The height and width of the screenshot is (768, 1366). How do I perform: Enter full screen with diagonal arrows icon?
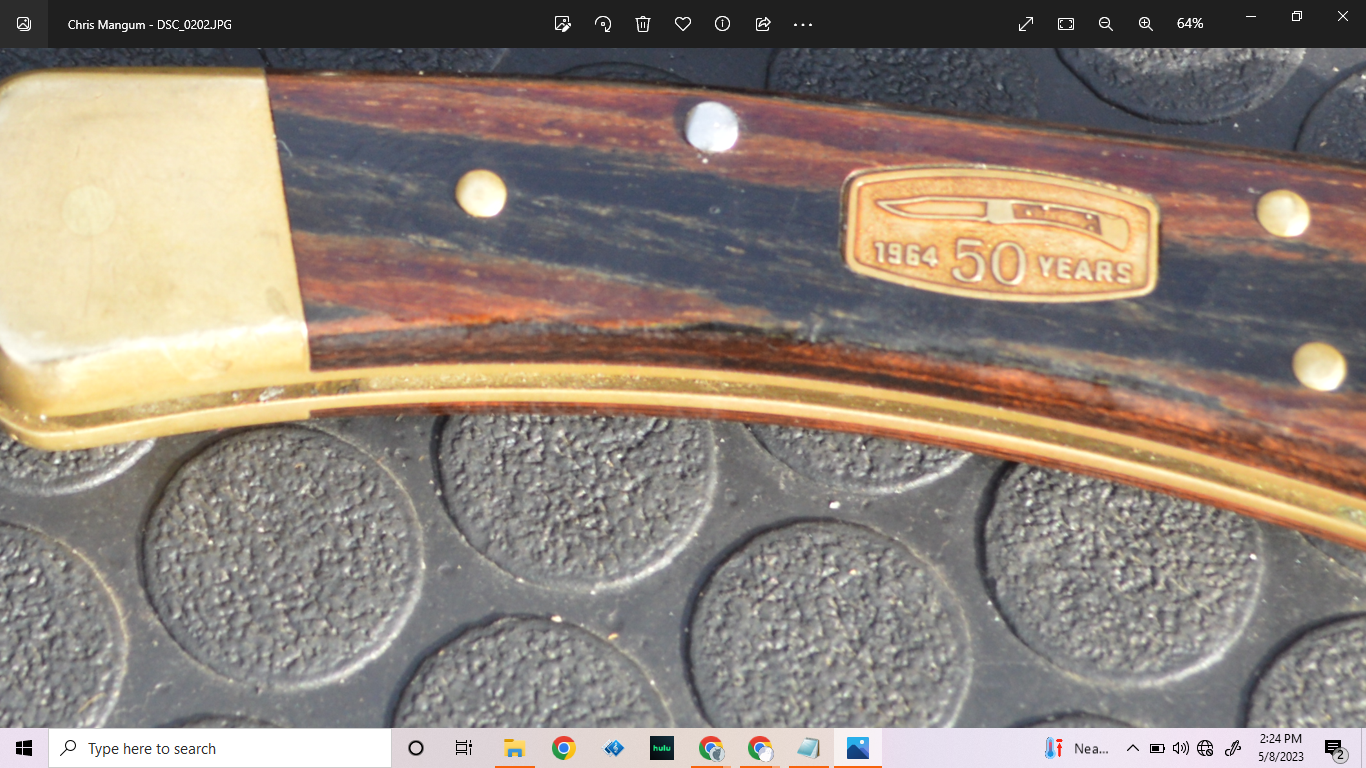coord(1026,24)
